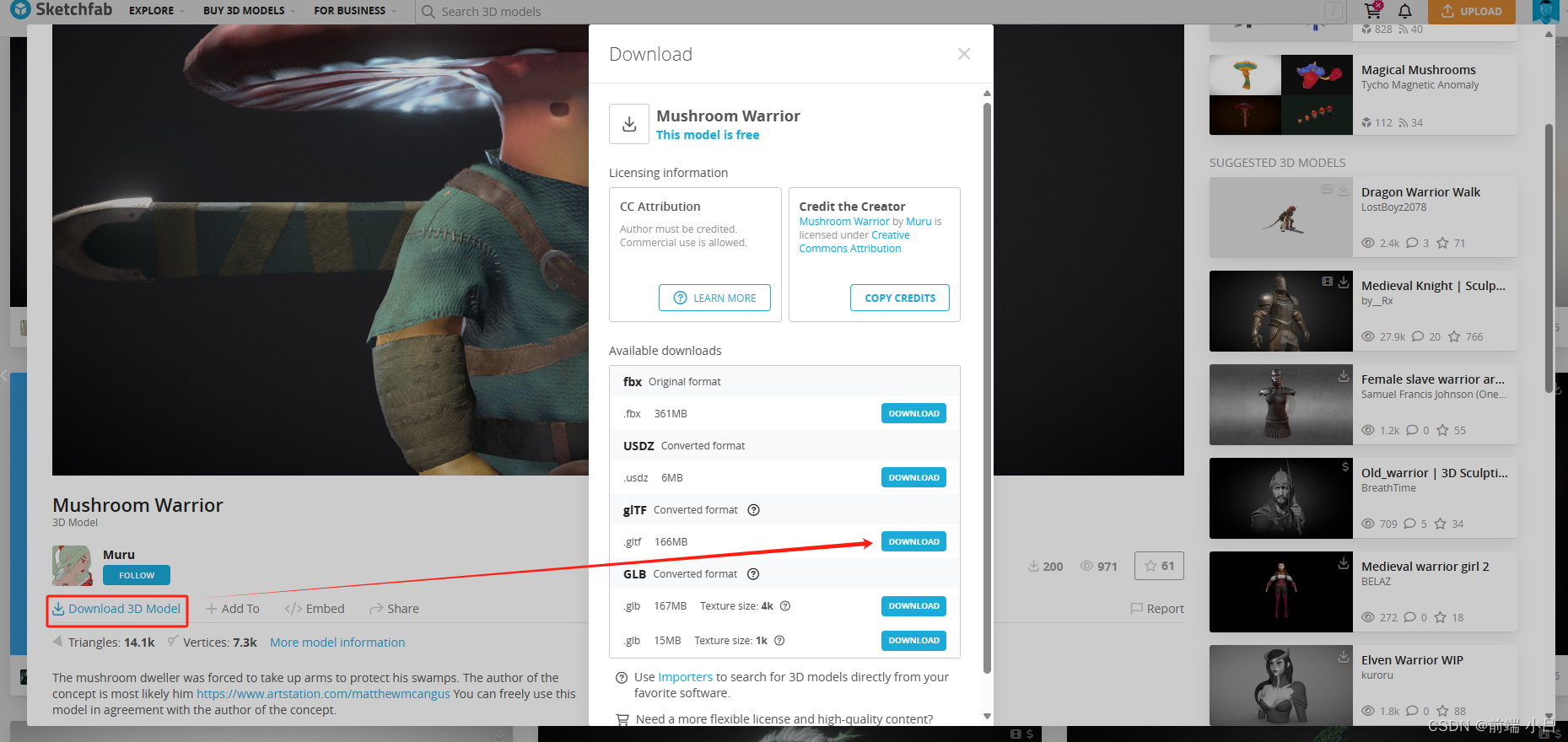Click the Share arrow option
The height and width of the screenshot is (742, 1568).
pos(394,609)
